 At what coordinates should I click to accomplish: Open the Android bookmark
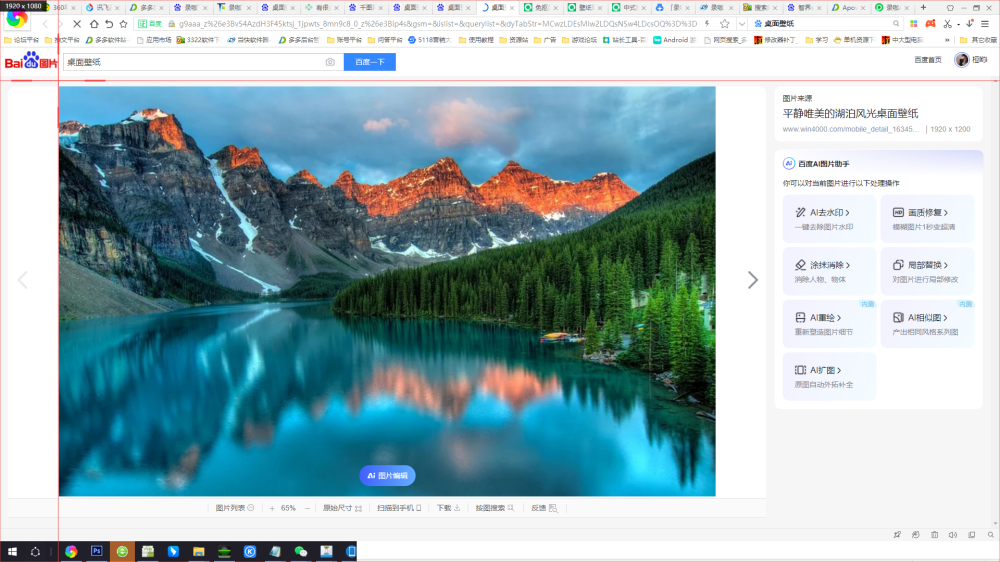click(674, 40)
